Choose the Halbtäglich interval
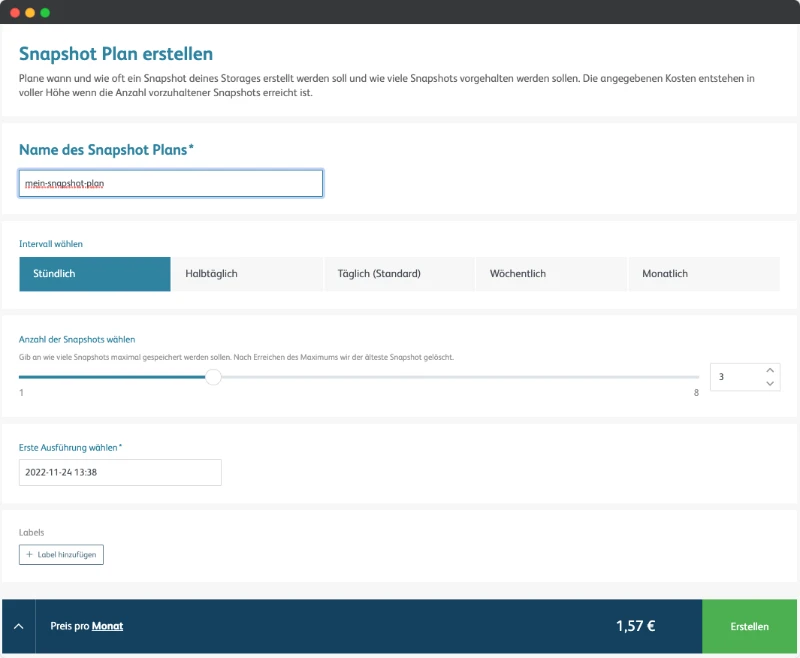 (247, 274)
